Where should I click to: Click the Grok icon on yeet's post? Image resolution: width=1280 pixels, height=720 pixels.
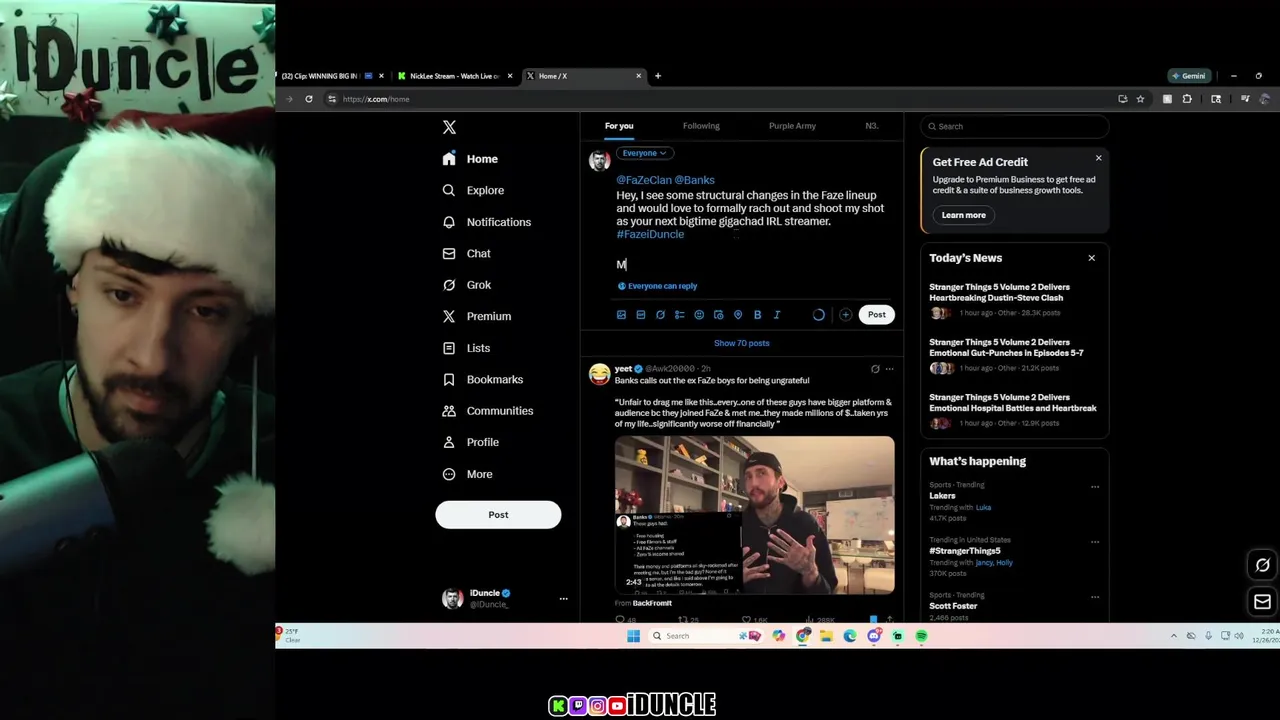(x=875, y=369)
